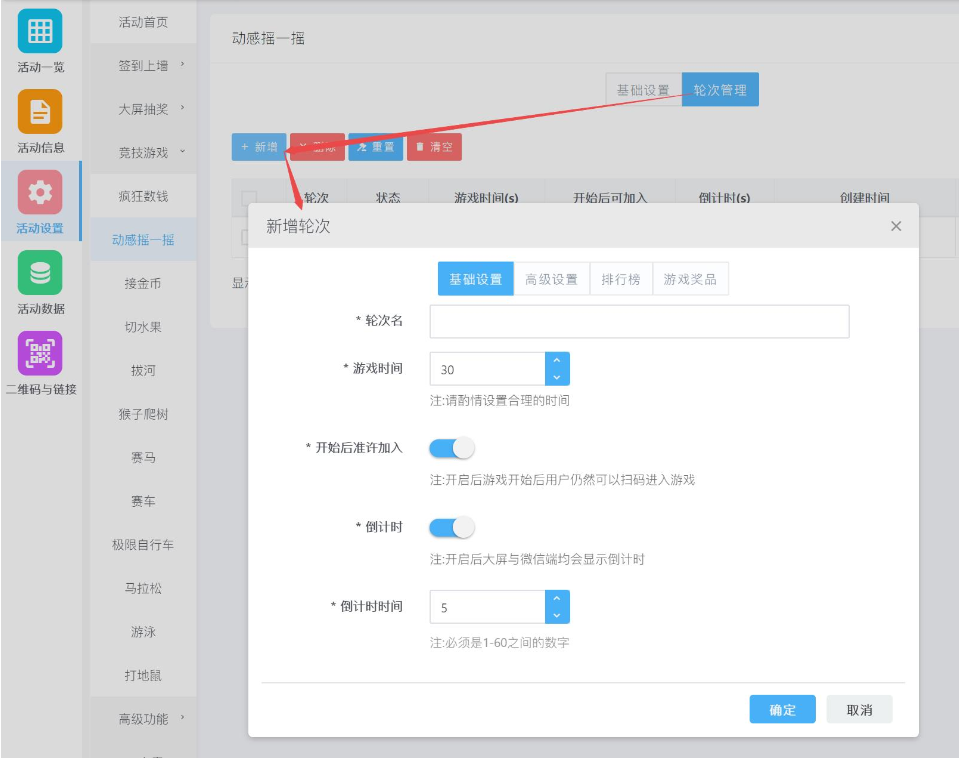The width and height of the screenshot is (959, 758).
Task: Switch to the 排行榜 dialog tab
Action: pos(621,279)
